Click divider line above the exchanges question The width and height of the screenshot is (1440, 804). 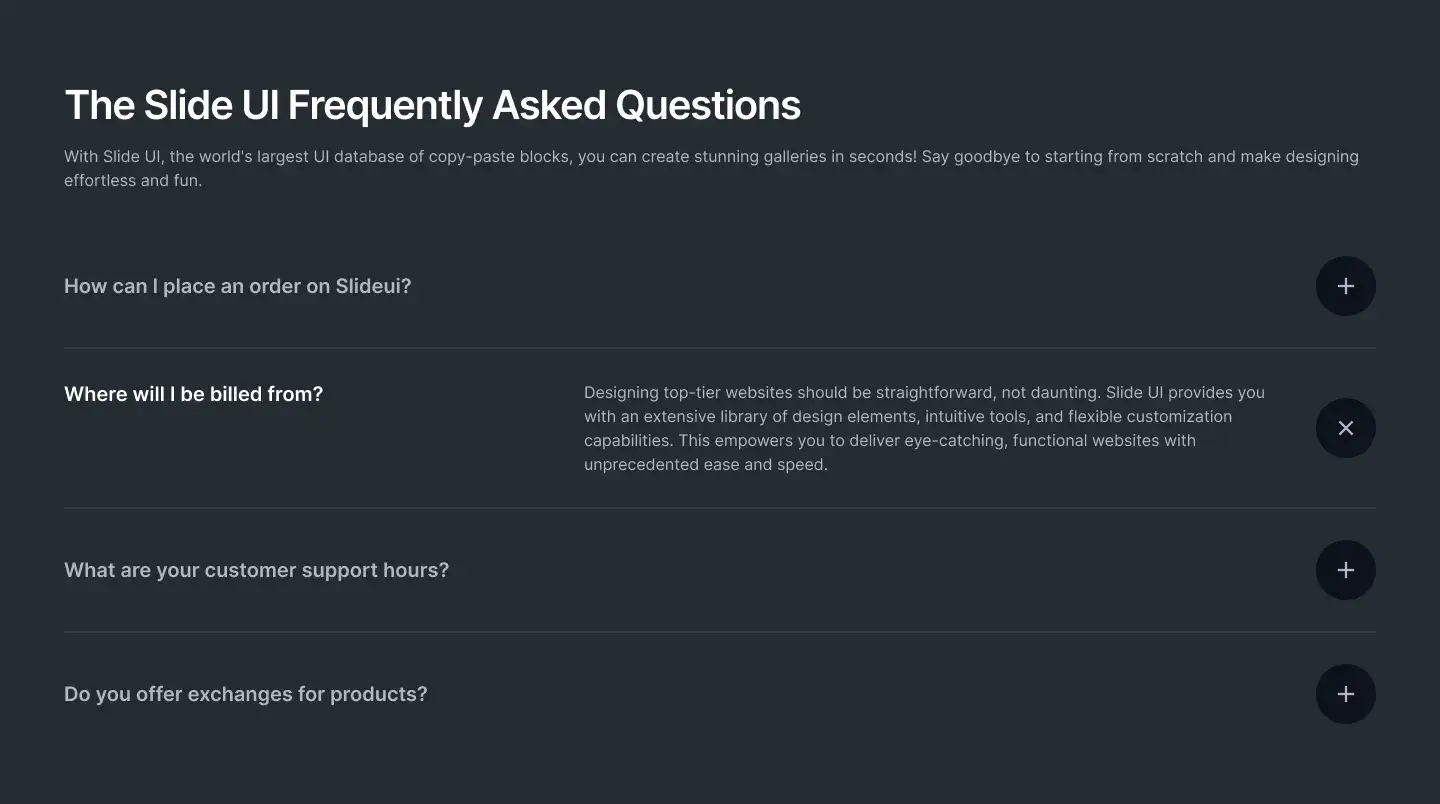719,632
